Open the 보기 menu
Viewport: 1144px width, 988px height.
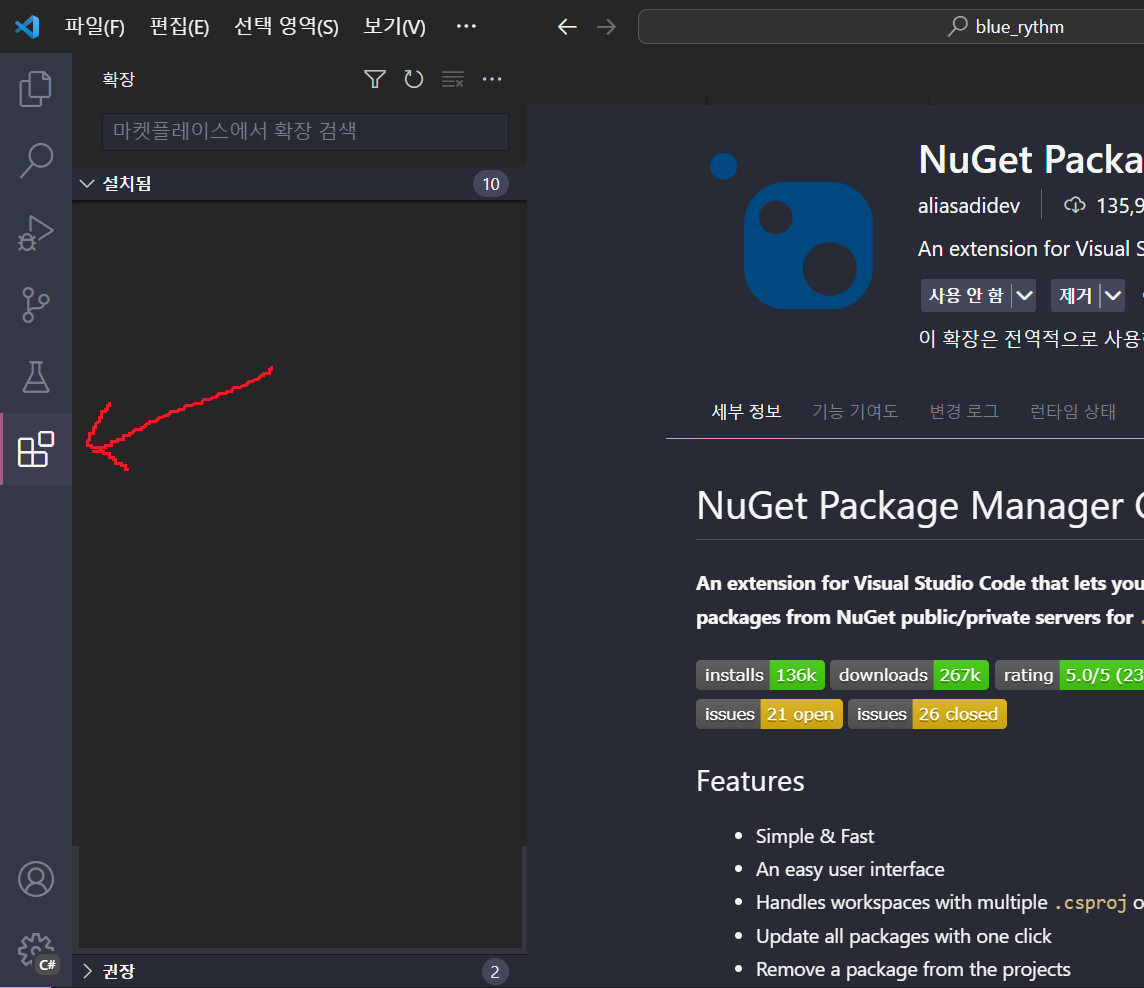tap(392, 27)
